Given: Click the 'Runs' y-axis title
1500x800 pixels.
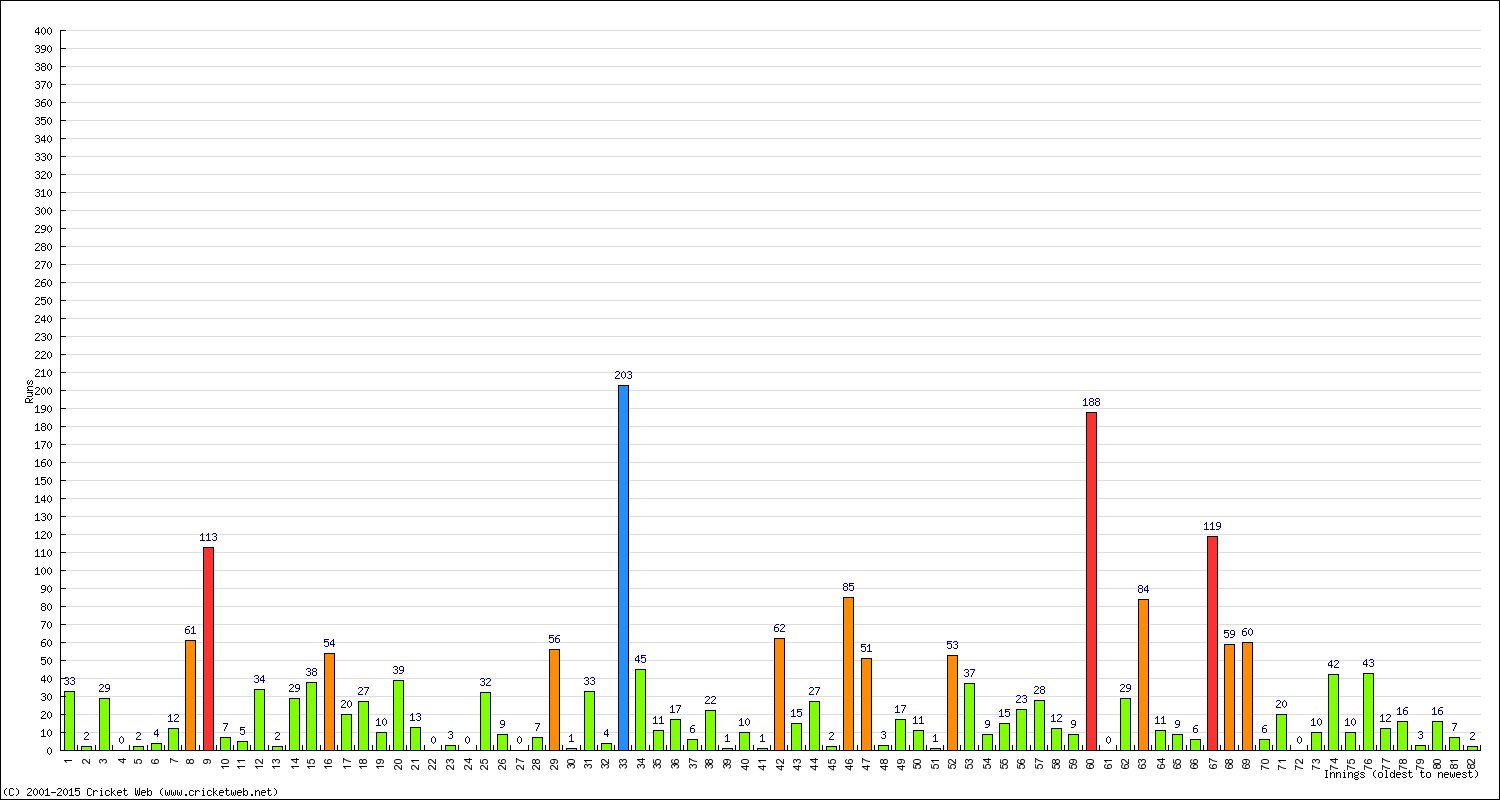Looking at the screenshot, I should (29, 391).
